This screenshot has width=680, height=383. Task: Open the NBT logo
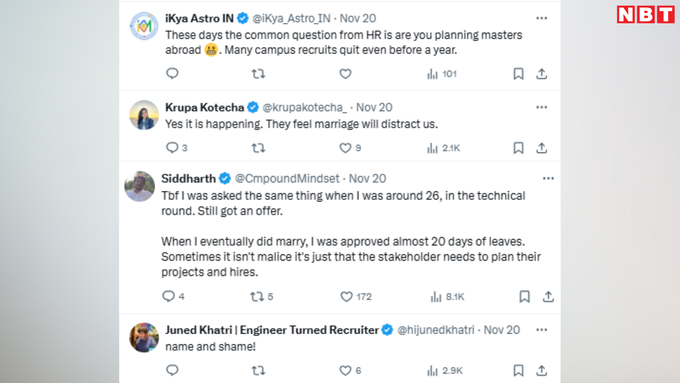coord(646,15)
